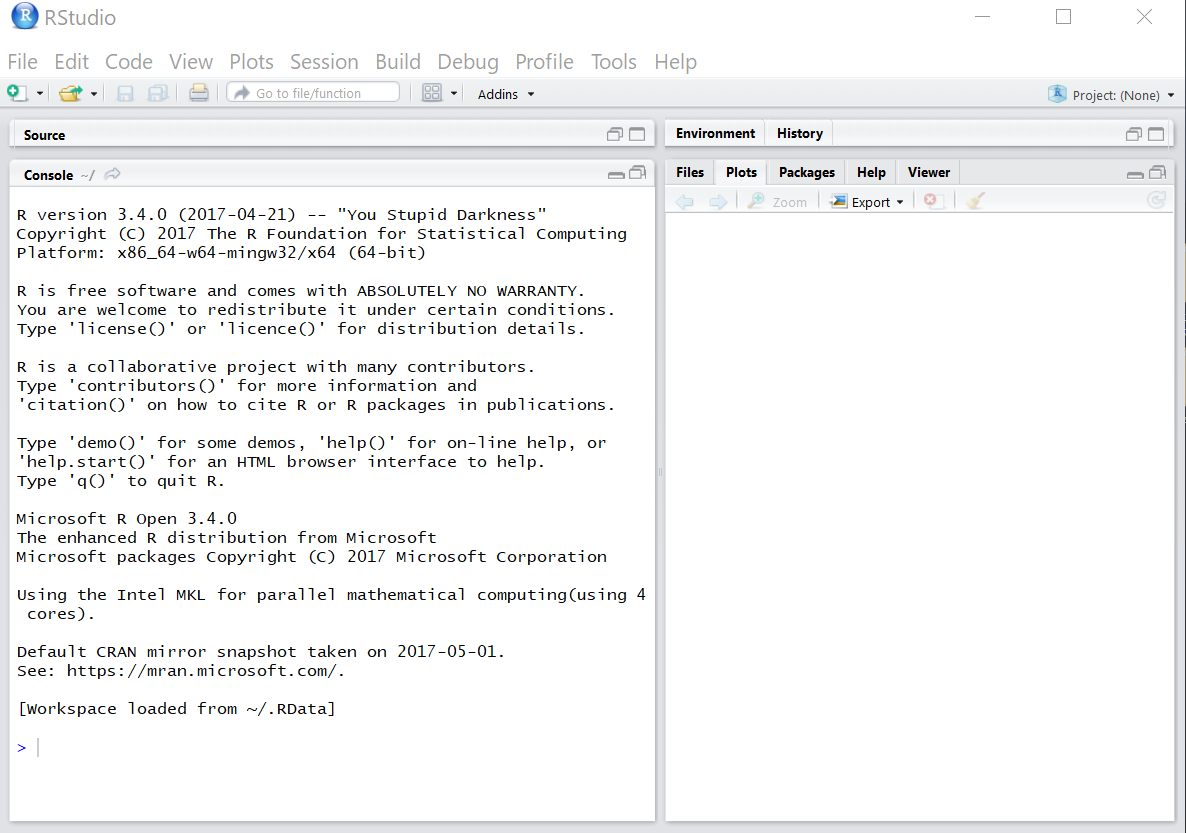Image resolution: width=1186 pixels, height=833 pixels.
Task: Click the next plot arrow
Action: (x=718, y=201)
